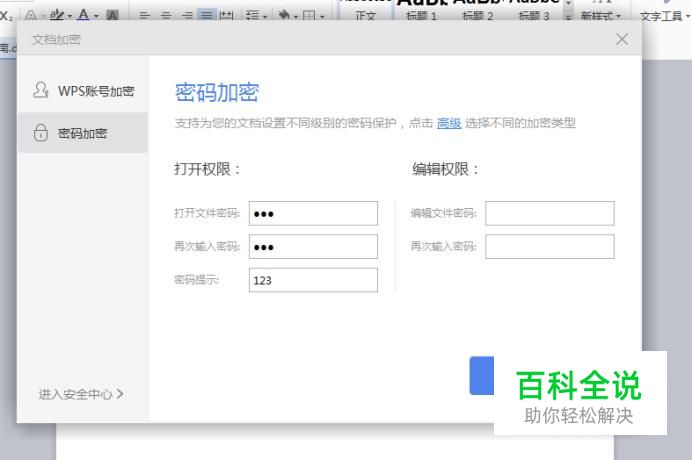The image size is (692, 460).
Task: Click the paint bucket shading icon
Action: point(284,16)
